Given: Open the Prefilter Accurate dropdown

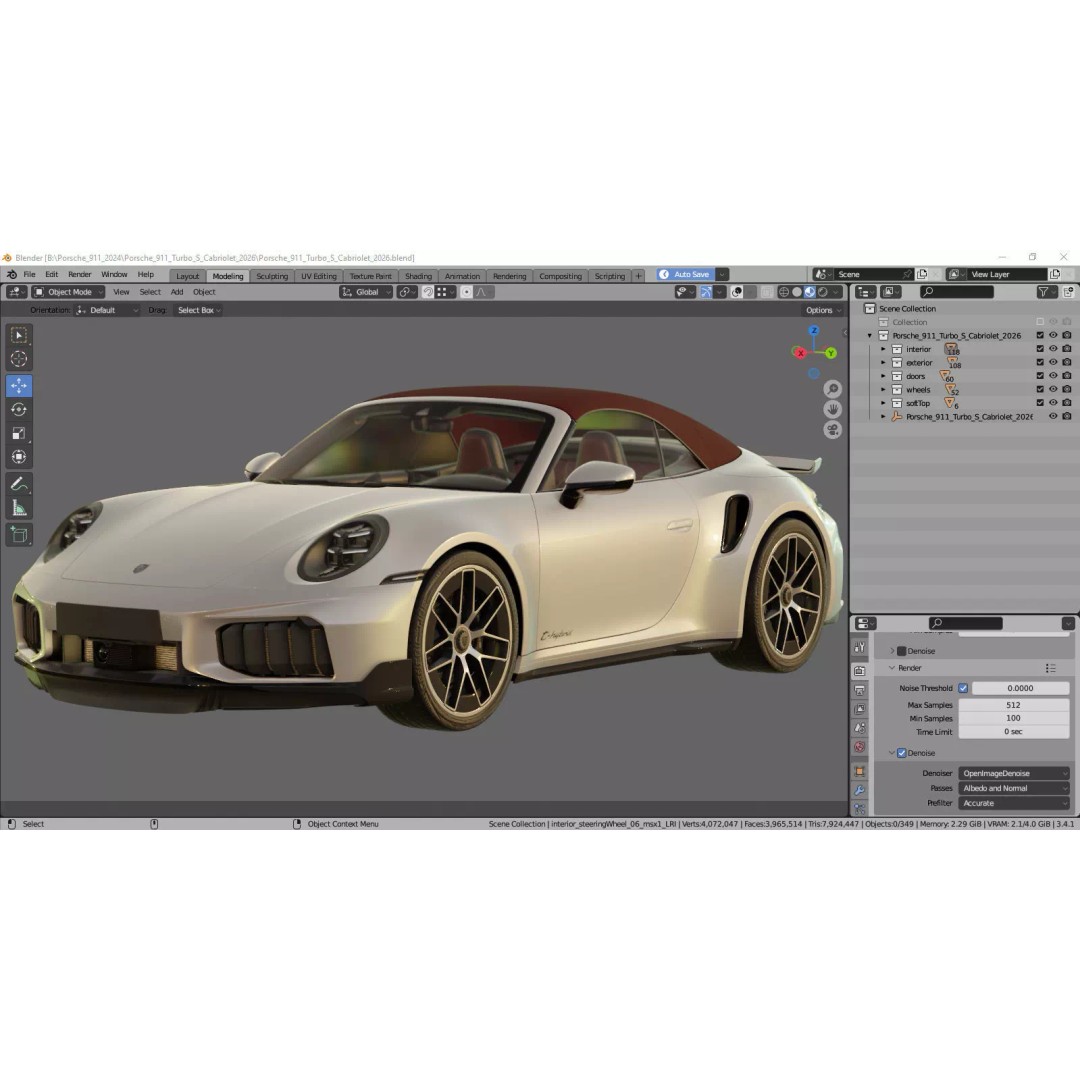Looking at the screenshot, I should (x=1014, y=803).
